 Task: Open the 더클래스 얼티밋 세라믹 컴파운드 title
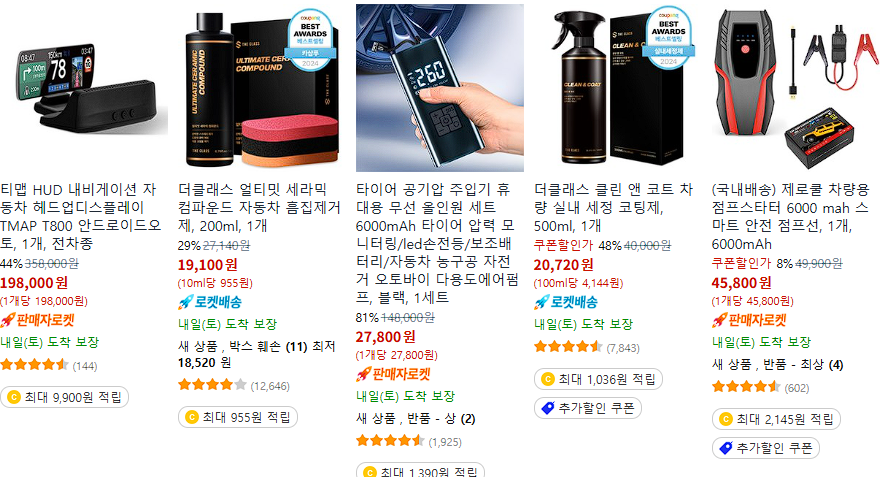point(259,207)
